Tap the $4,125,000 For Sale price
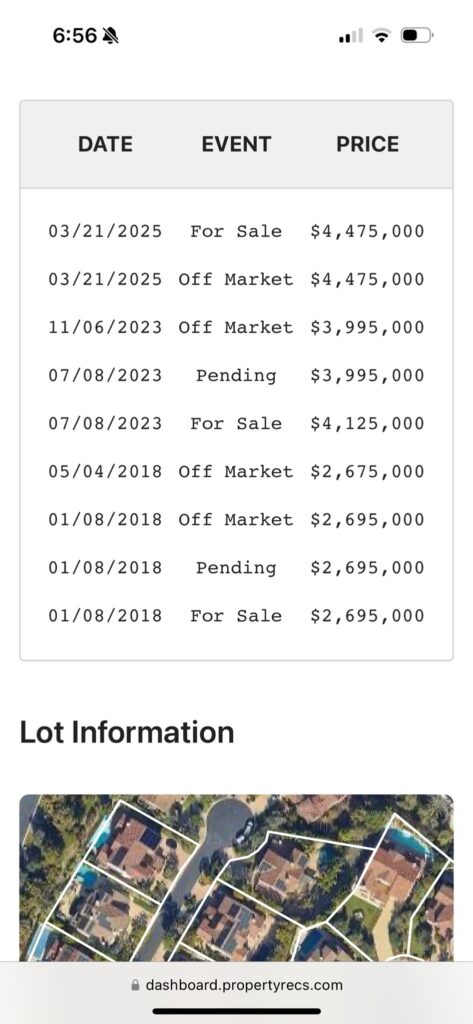Viewport: 473px width, 1024px height. coord(367,424)
